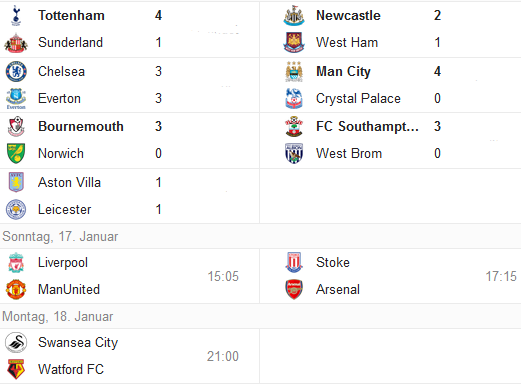Open the Man City team name
This screenshot has width=521, height=384.
343,71
